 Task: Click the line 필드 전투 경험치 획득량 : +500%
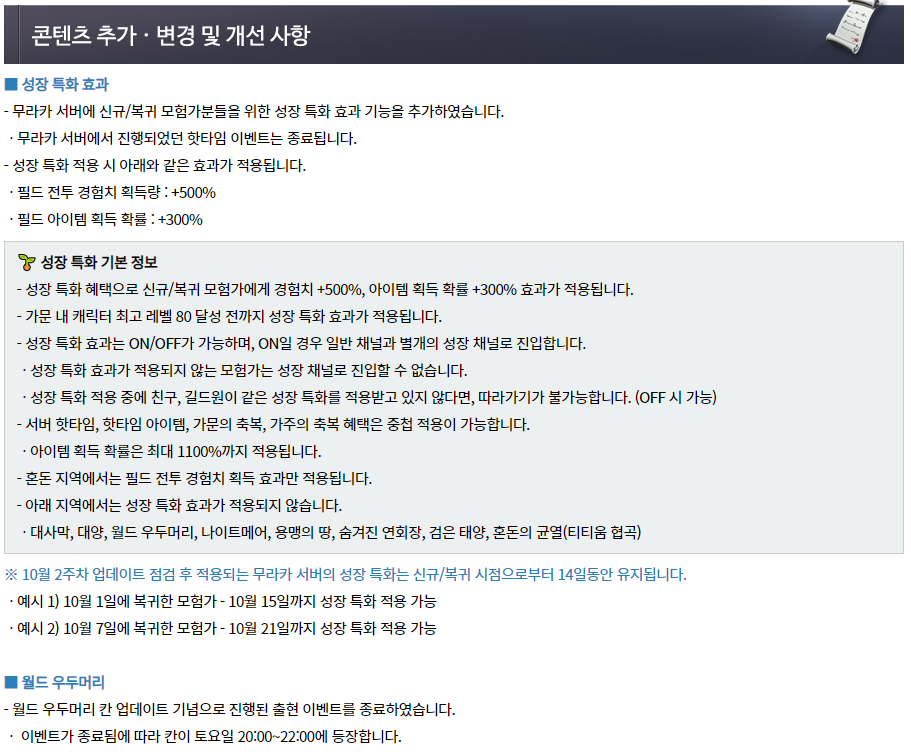click(113, 192)
